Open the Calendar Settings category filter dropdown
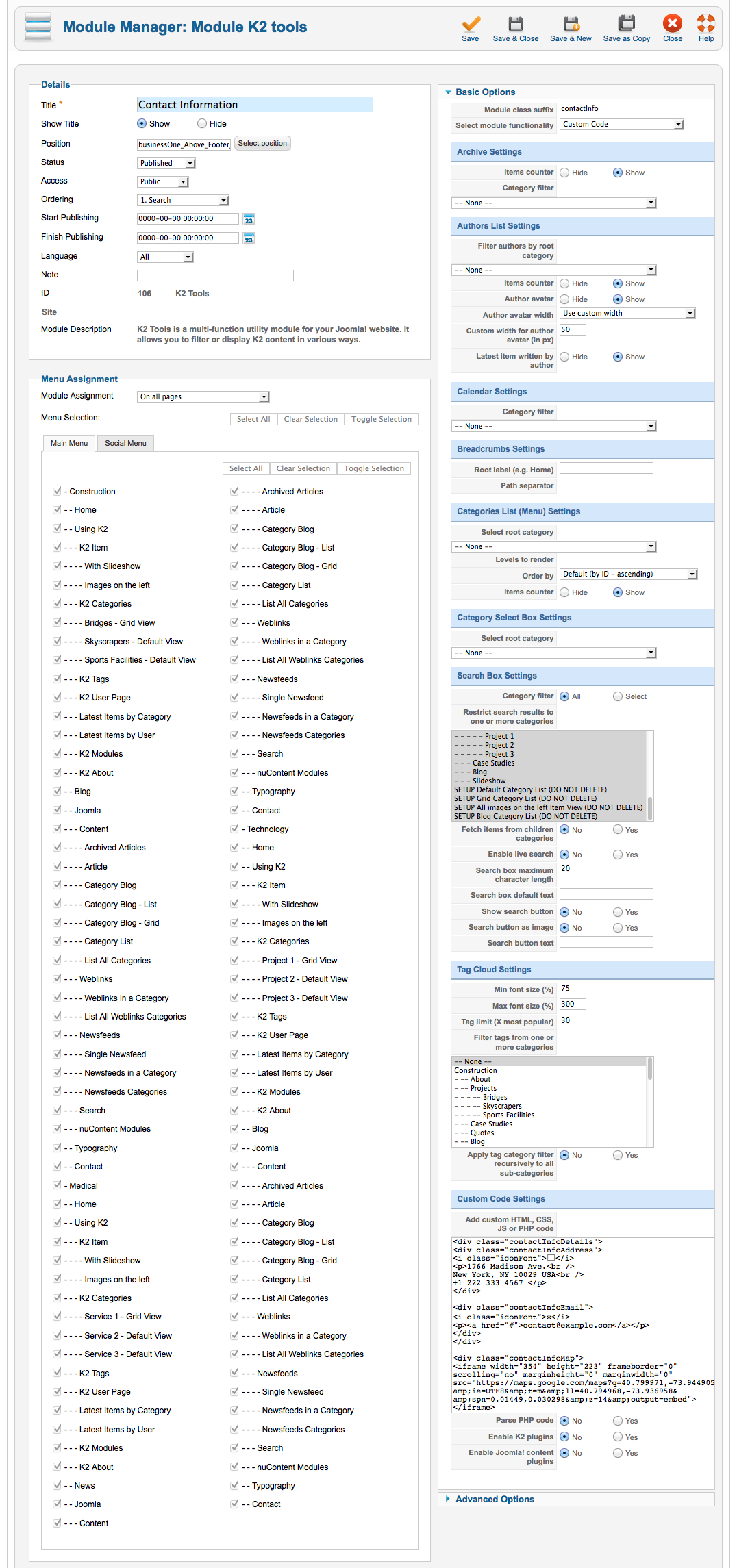The image size is (737, 1568). click(x=554, y=426)
